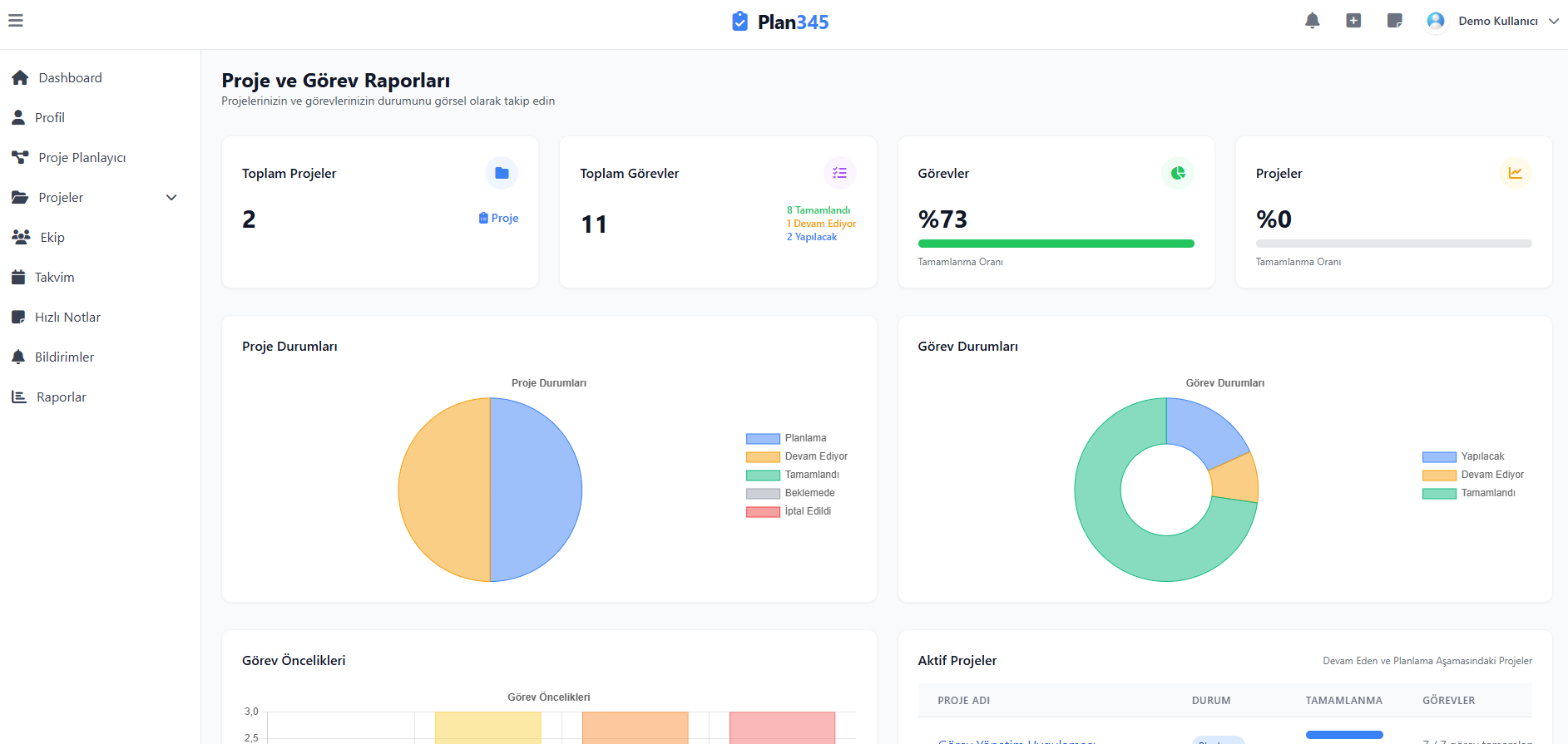Open Raporlar in the sidebar
The image size is (1568, 744).
pyautogui.click(x=61, y=397)
